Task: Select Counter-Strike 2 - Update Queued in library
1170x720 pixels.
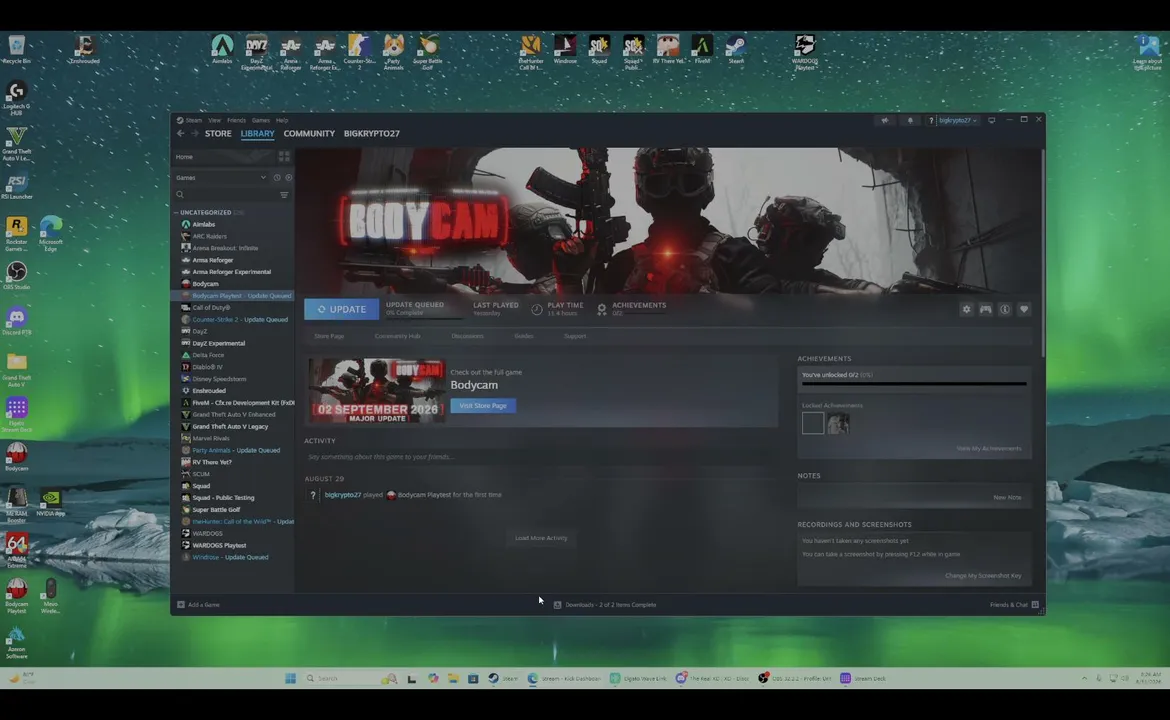Action: pos(240,319)
